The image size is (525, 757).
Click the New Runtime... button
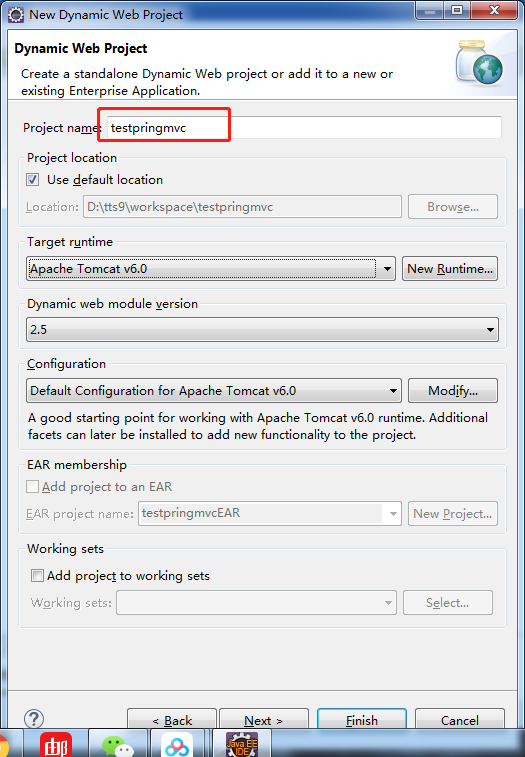[450, 268]
